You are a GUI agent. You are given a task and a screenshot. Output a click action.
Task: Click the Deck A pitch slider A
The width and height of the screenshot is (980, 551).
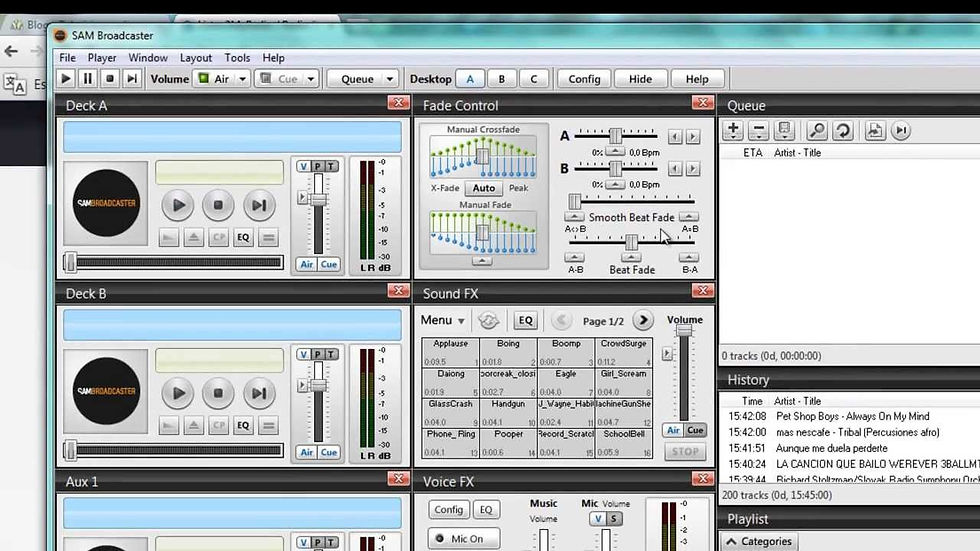coord(616,136)
